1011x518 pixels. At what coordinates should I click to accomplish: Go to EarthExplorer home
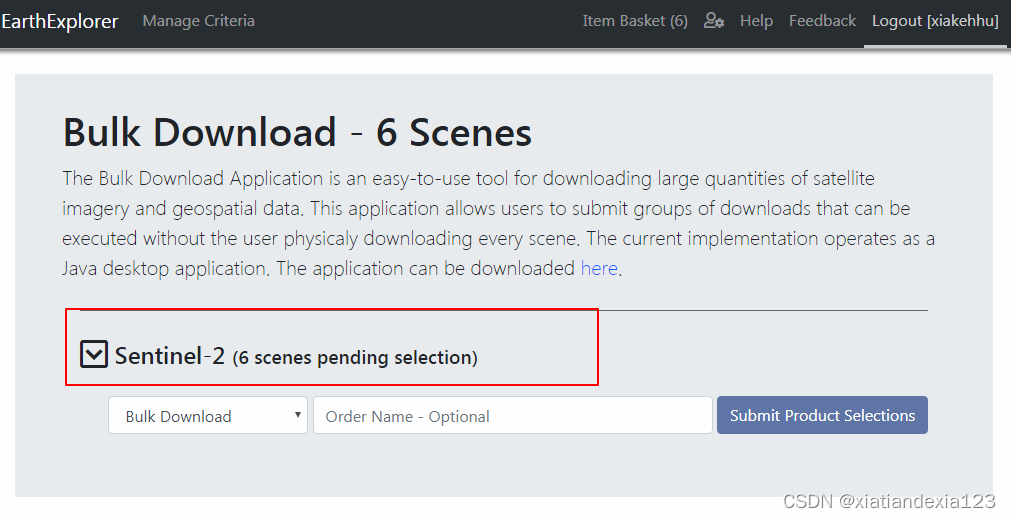[59, 21]
